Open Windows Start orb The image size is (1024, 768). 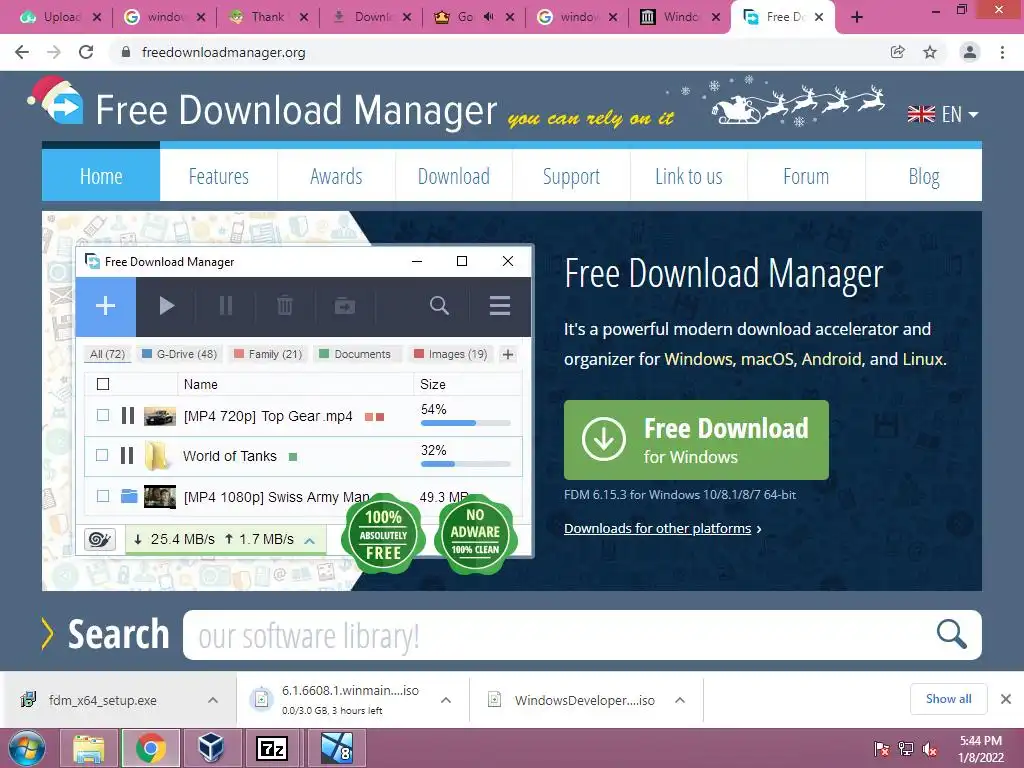pyautogui.click(x=27, y=748)
